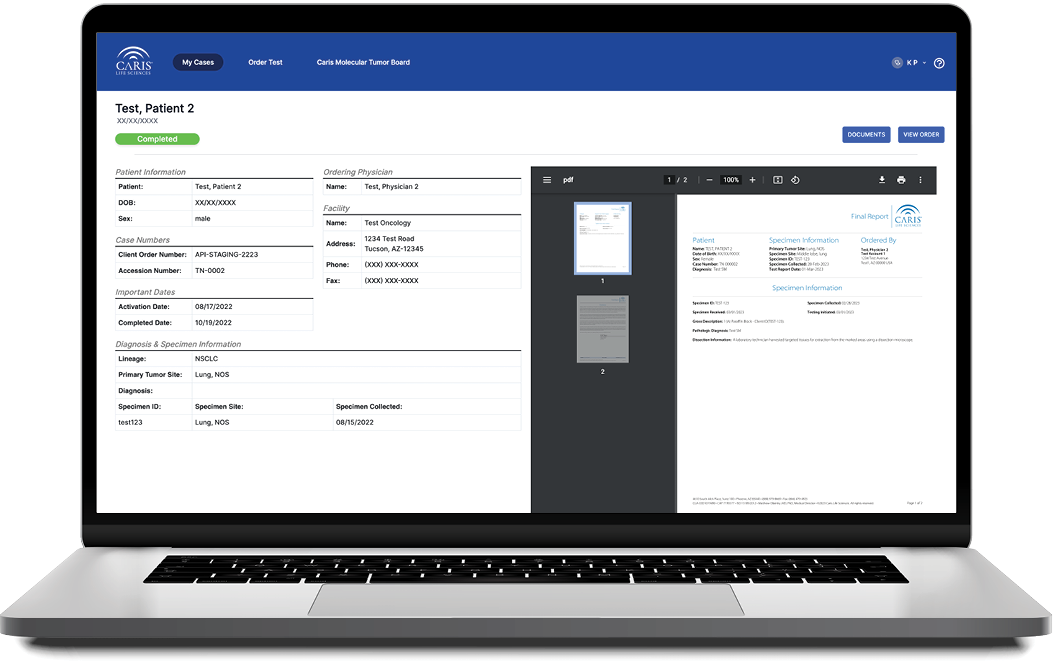Select the page 1 thumbnail

point(602,238)
